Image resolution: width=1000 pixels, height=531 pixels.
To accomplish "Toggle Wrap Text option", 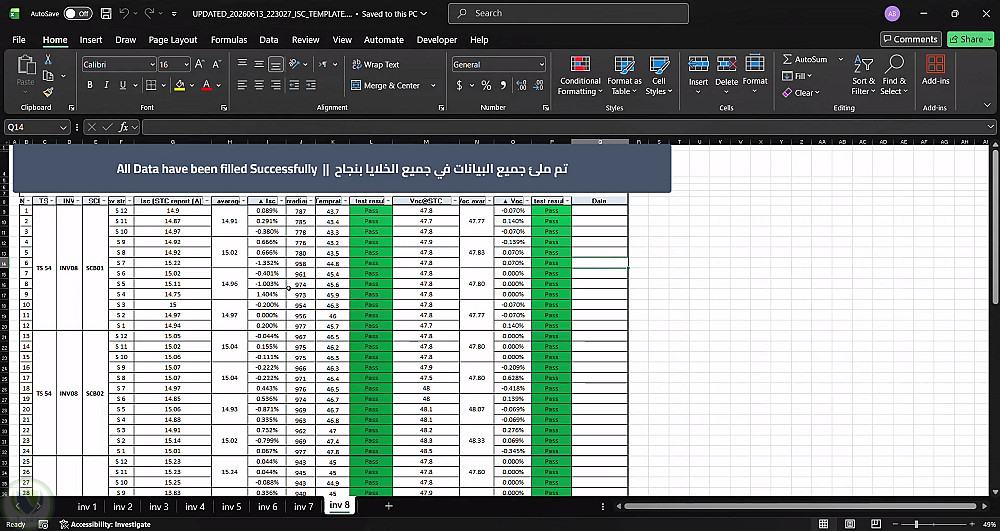I will (376, 64).
